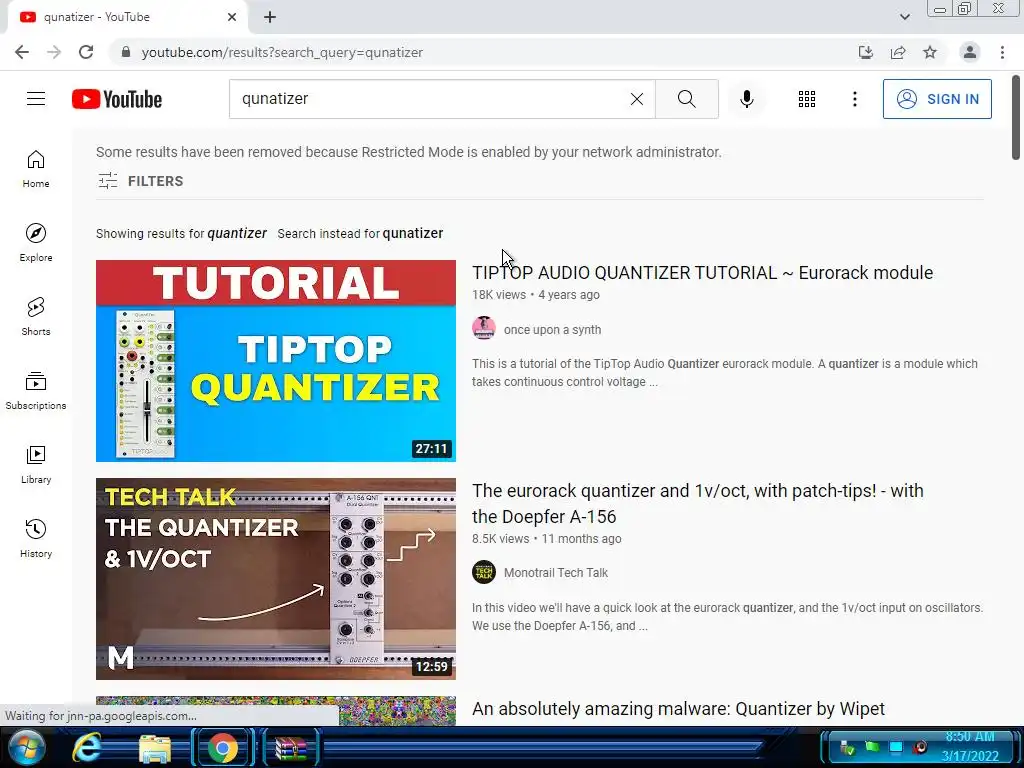The image size is (1024, 768).
Task: Open the FILTERS options
Action: (x=141, y=181)
